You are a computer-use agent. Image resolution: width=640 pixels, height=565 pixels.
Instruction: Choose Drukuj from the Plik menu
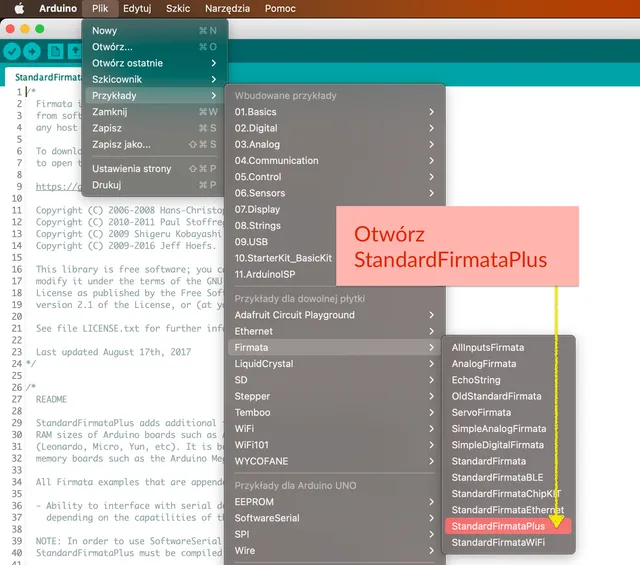pos(154,185)
